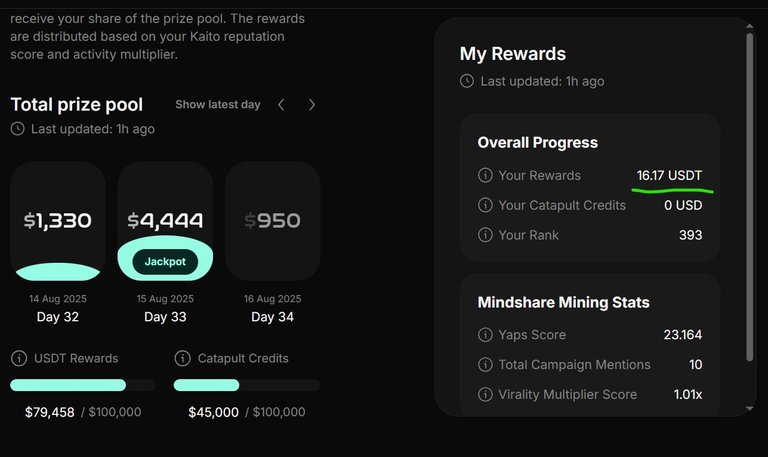768x457 pixels.
Task: Go to next day with right chevron
Action: tap(312, 104)
